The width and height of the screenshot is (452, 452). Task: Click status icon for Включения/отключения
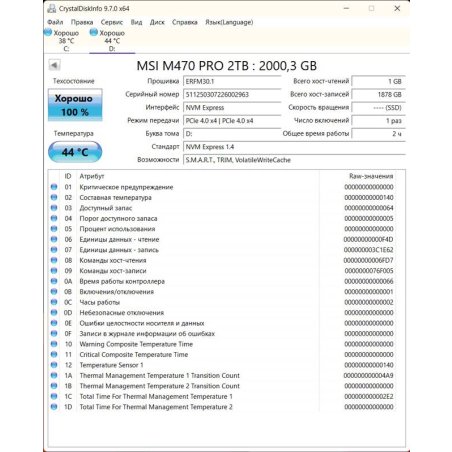click(x=54, y=292)
